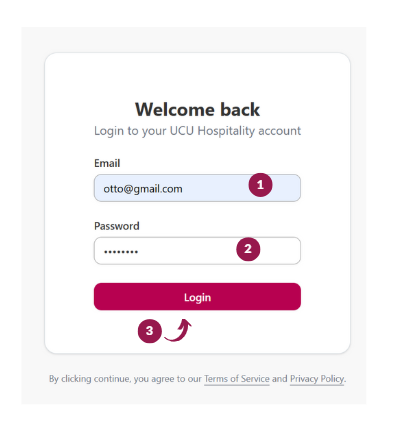Click the Login button
The height and width of the screenshot is (428, 393).
point(197,297)
